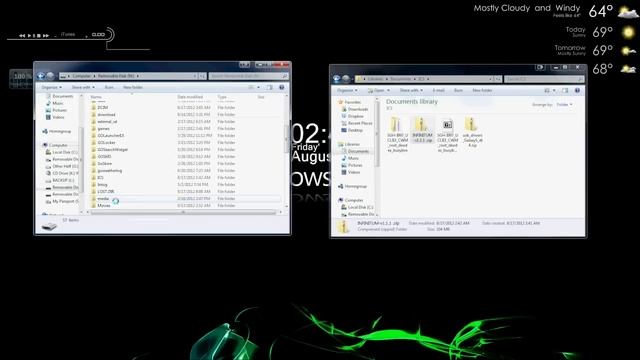Open help in the Removable Disk window

tap(282, 87)
